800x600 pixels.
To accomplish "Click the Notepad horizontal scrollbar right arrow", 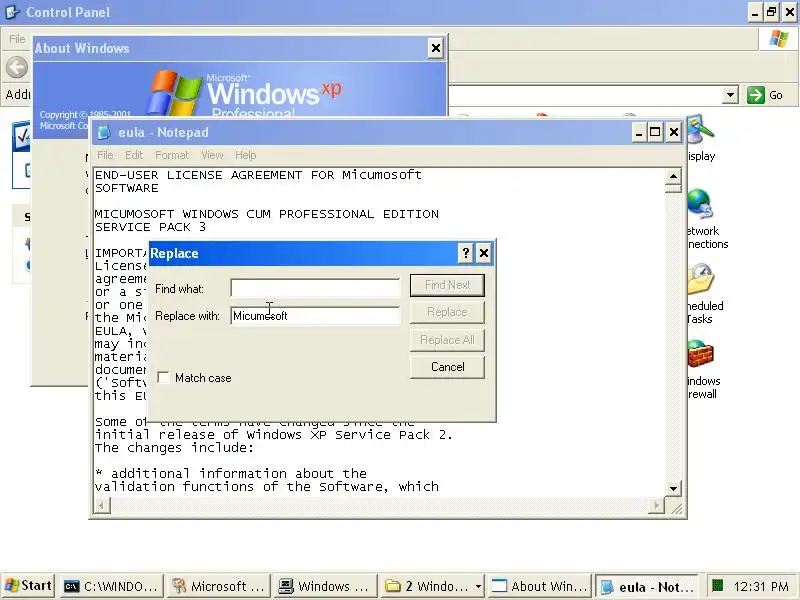I will point(657,506).
